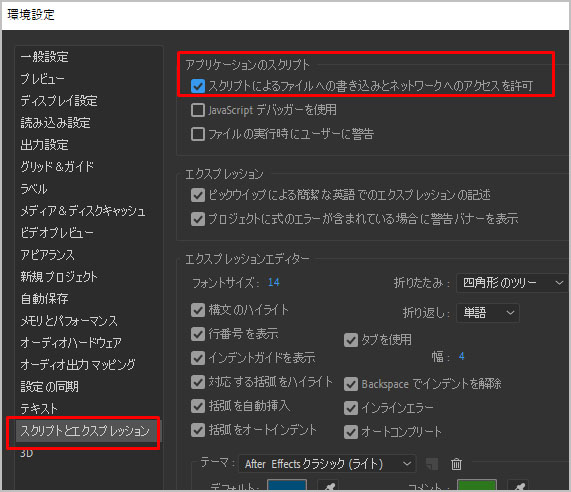Image resolution: width=571 pixels, height=492 pixels.
Task: Open the テーマ dropdown (After Effects クラシック)
Action: click(327, 464)
